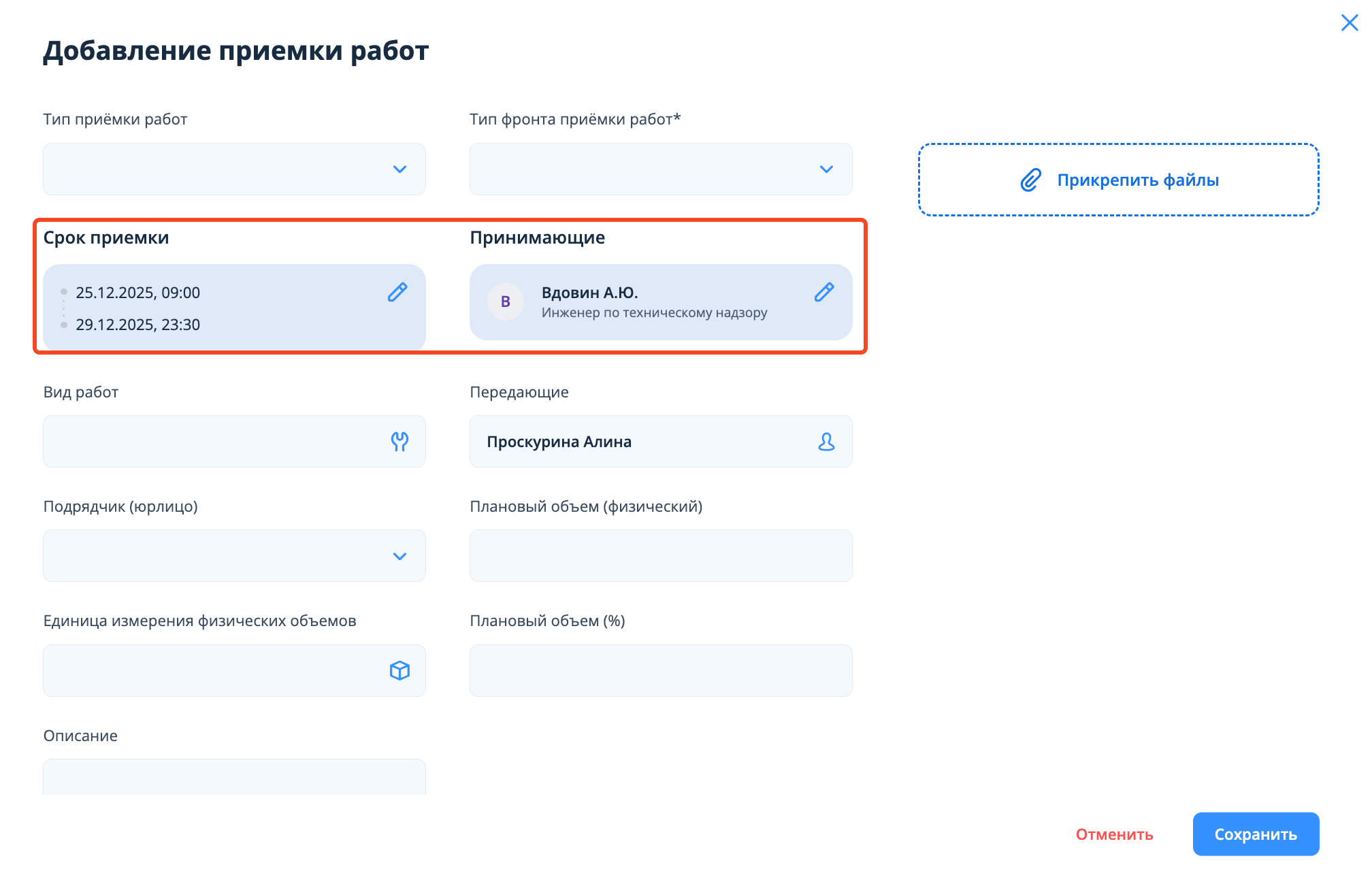The image size is (1372, 882).
Task: Click the cube icon in the units field
Action: pos(399,670)
